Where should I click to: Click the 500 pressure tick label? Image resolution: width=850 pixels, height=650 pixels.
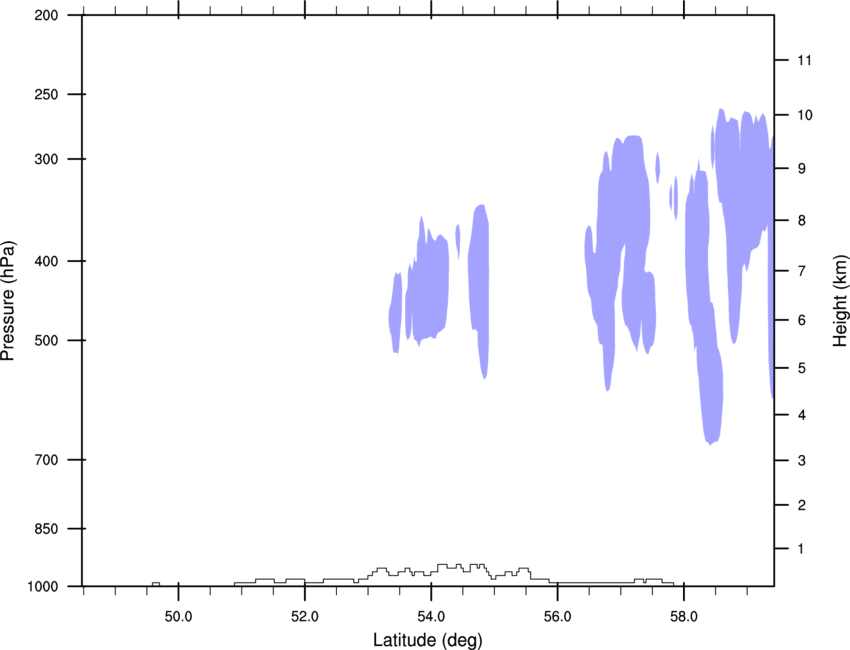click(47, 340)
